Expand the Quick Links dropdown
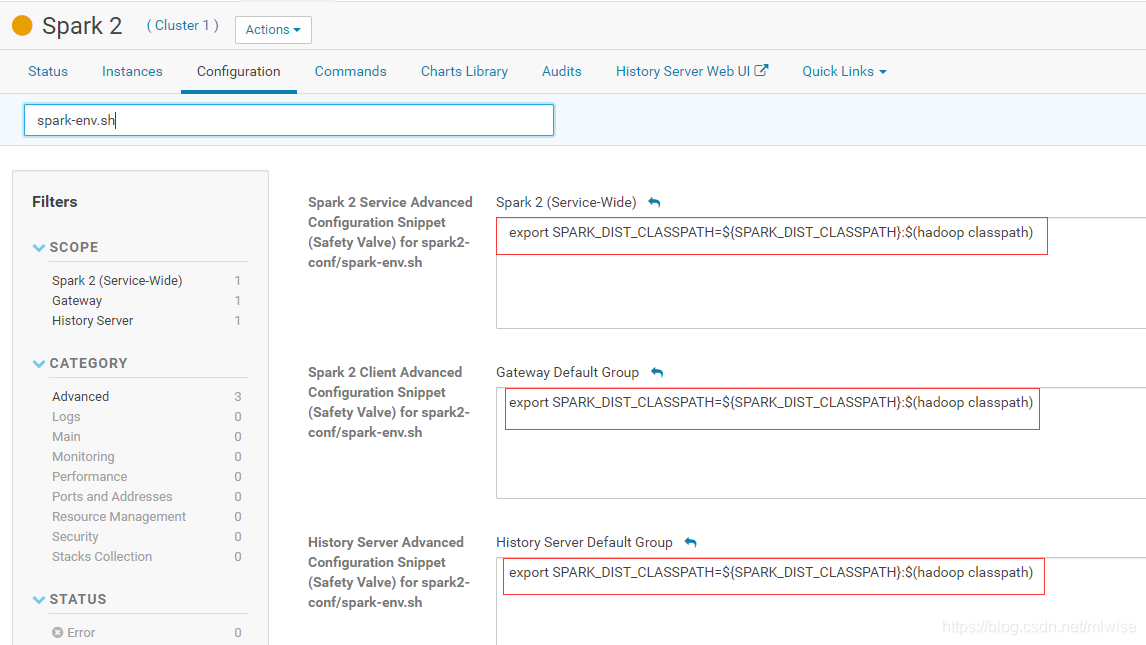Image resolution: width=1146 pixels, height=645 pixels. click(x=843, y=71)
